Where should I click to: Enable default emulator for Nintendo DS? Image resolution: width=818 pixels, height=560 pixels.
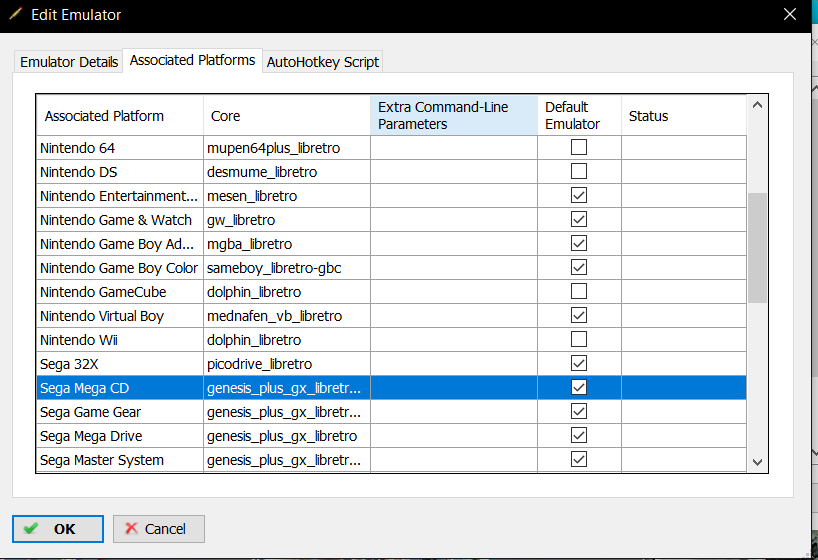579,171
